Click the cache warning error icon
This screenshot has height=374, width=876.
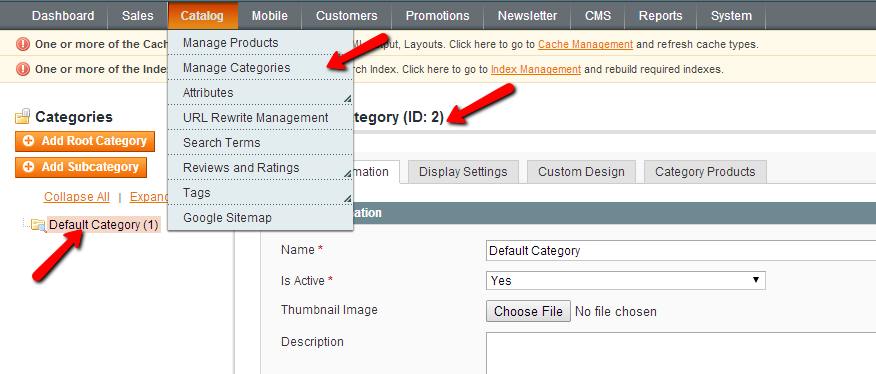pyautogui.click(x=23, y=44)
